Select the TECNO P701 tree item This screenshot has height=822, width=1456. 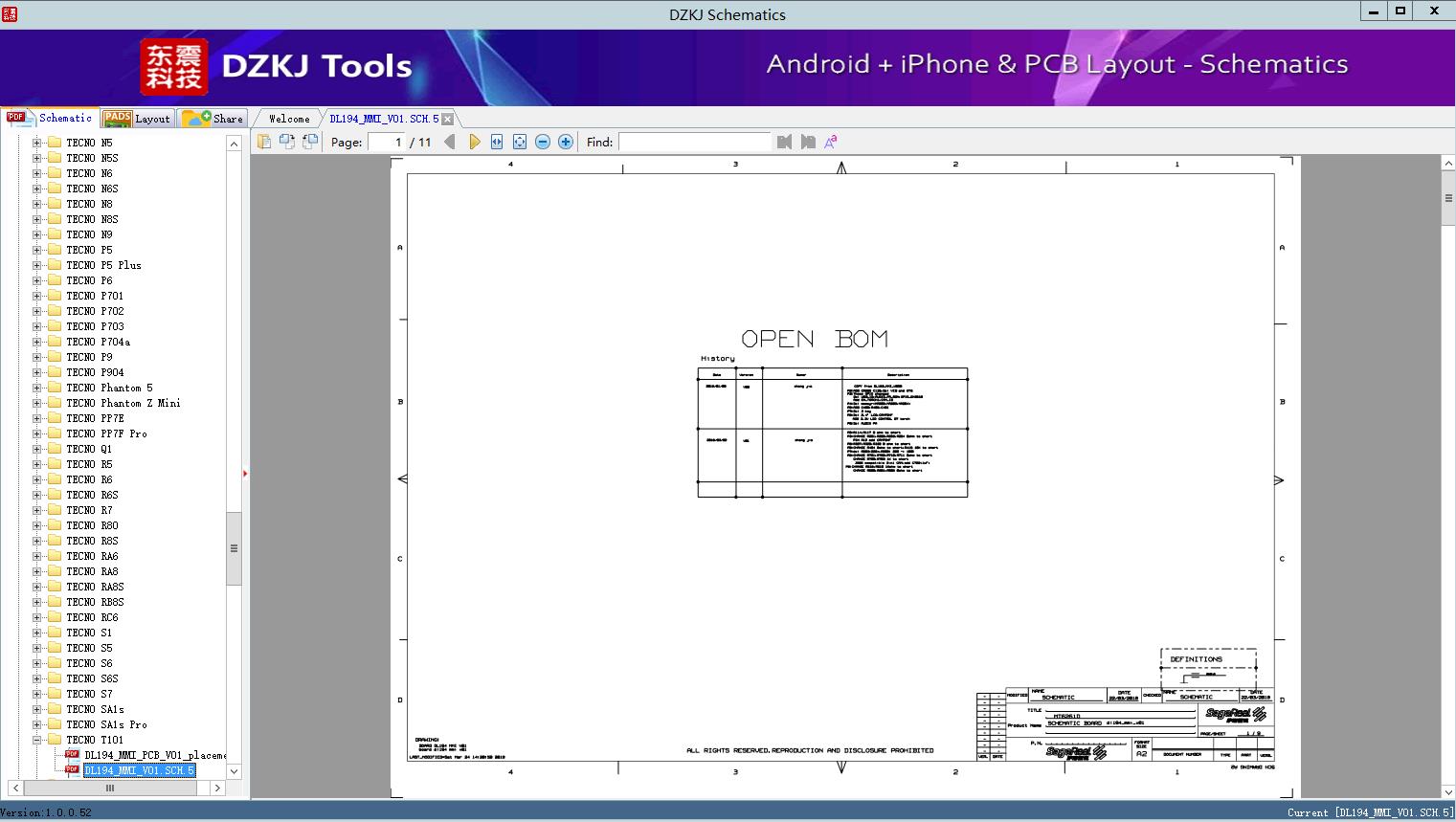95,296
